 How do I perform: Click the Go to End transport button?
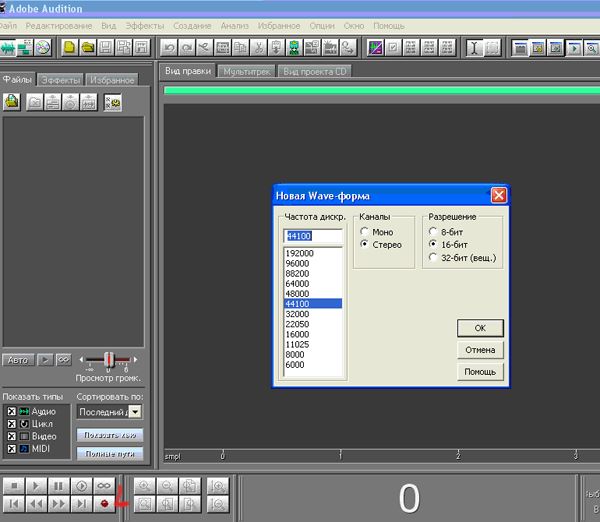pos(81,504)
